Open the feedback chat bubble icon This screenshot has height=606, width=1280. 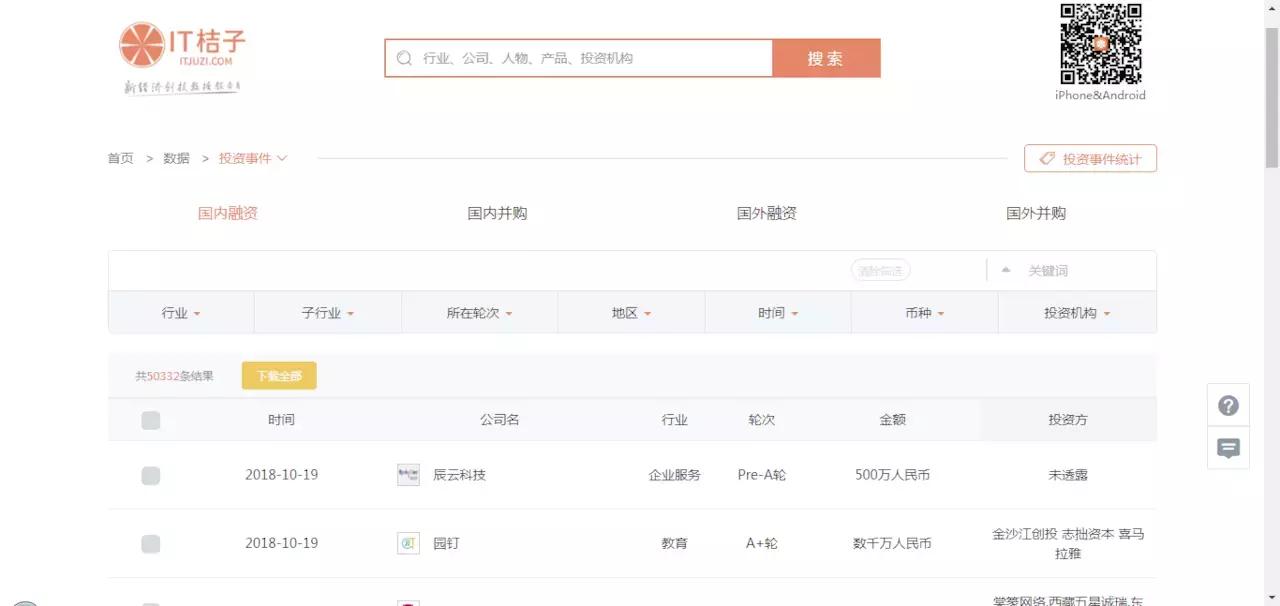click(1228, 448)
